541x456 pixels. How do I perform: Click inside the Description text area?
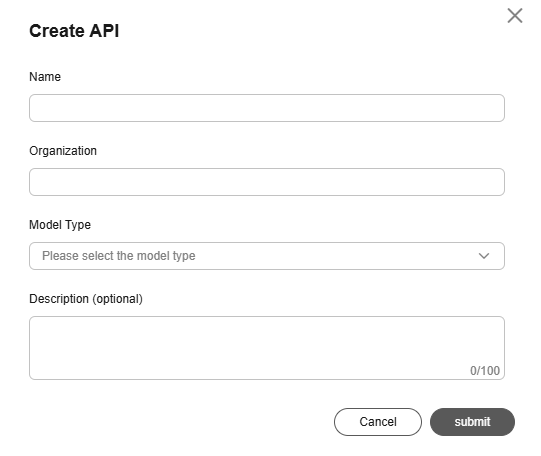coord(267,348)
